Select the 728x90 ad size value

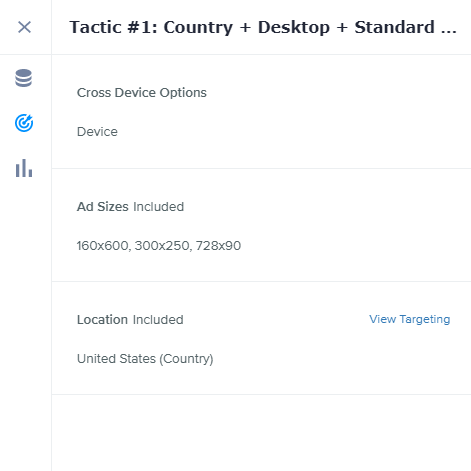(x=218, y=246)
